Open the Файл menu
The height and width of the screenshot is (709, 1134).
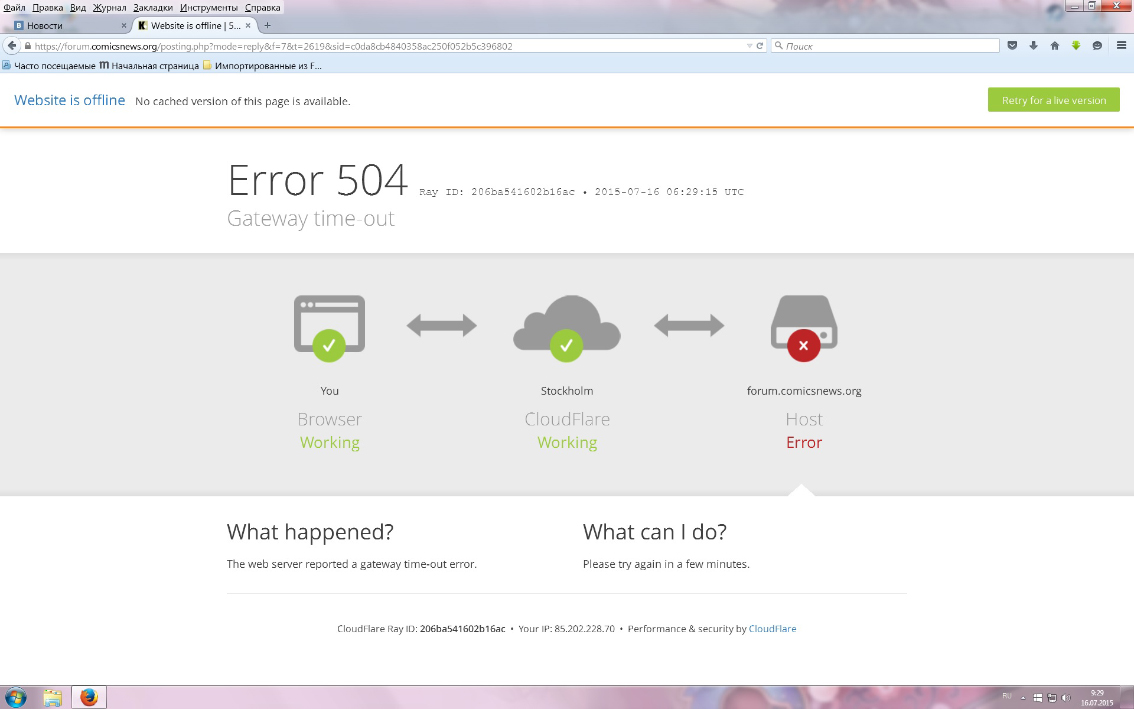tap(14, 7)
